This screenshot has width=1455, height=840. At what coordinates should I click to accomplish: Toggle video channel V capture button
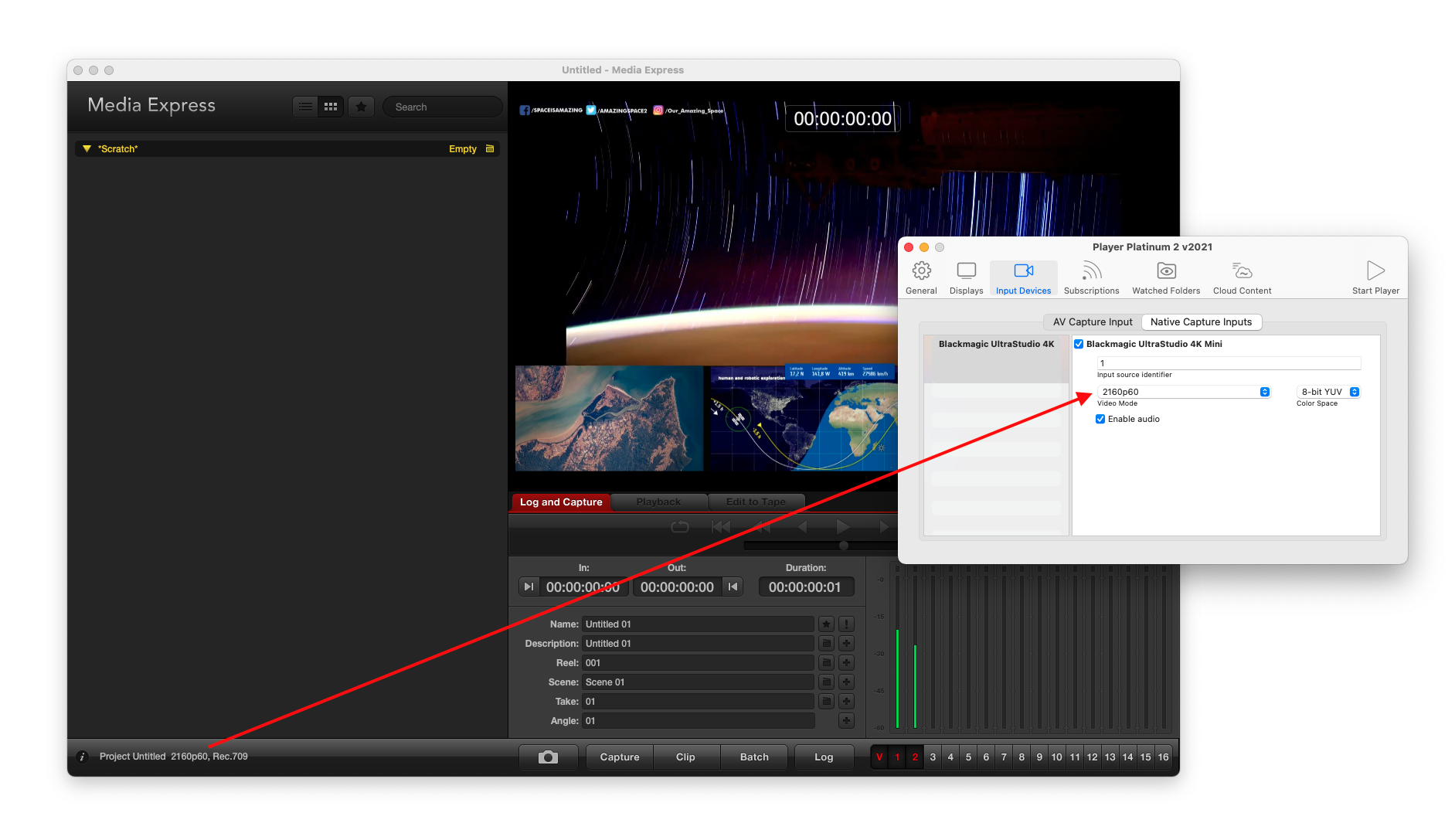[879, 757]
